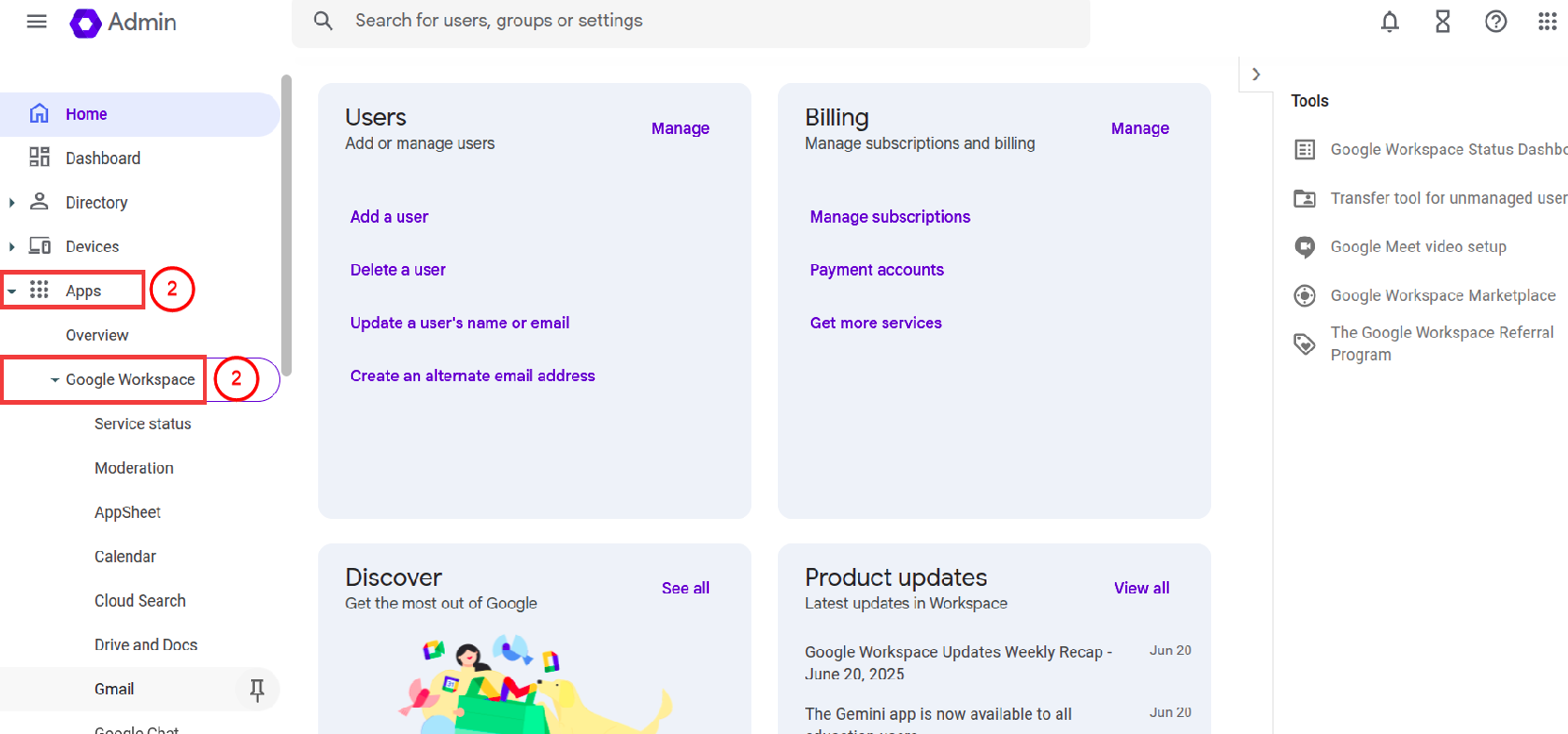Click Delete a user link

[x=397, y=270]
